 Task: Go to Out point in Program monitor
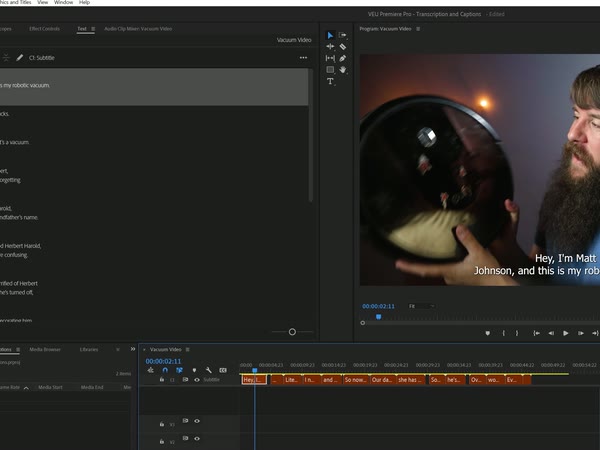point(595,333)
